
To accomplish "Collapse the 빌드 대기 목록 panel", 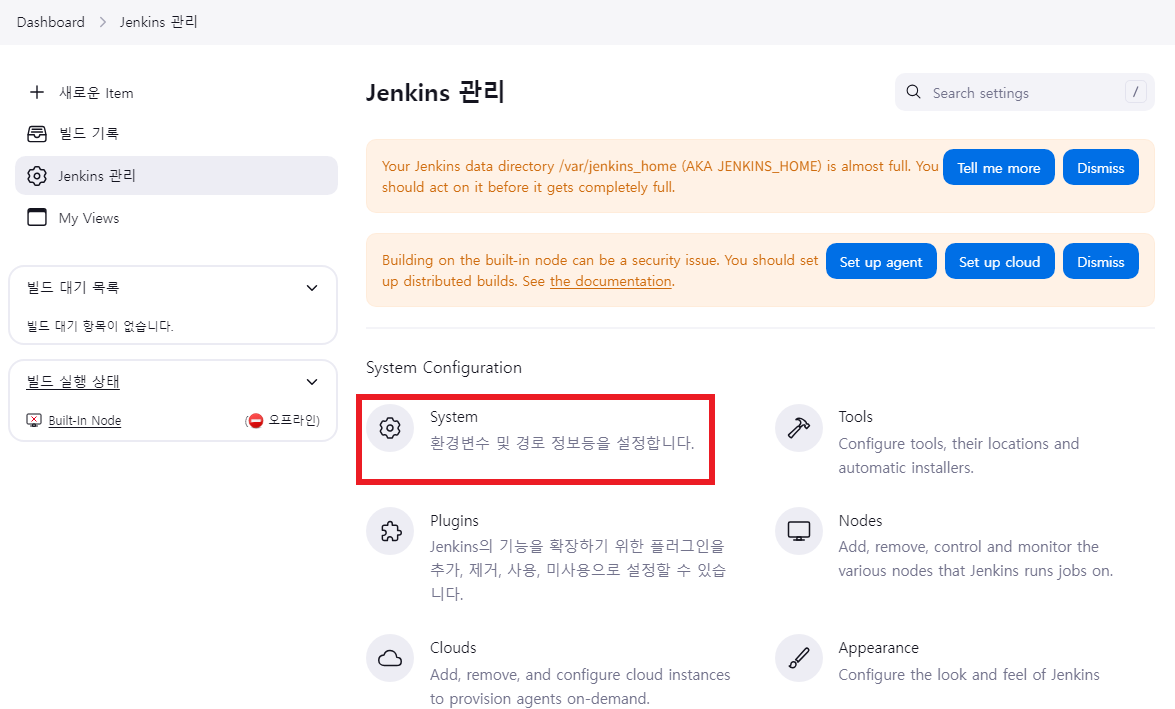I will point(312,288).
